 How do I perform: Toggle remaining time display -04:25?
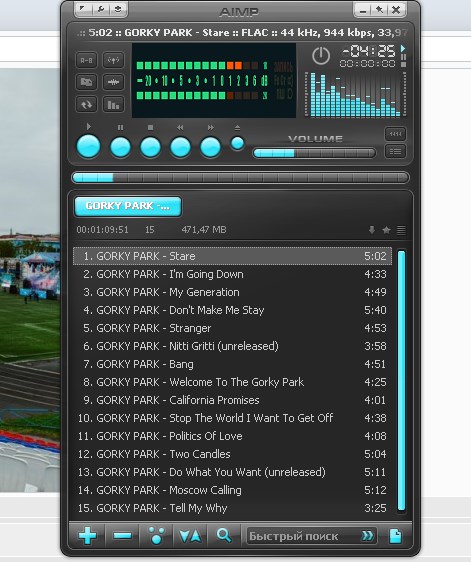point(369,52)
